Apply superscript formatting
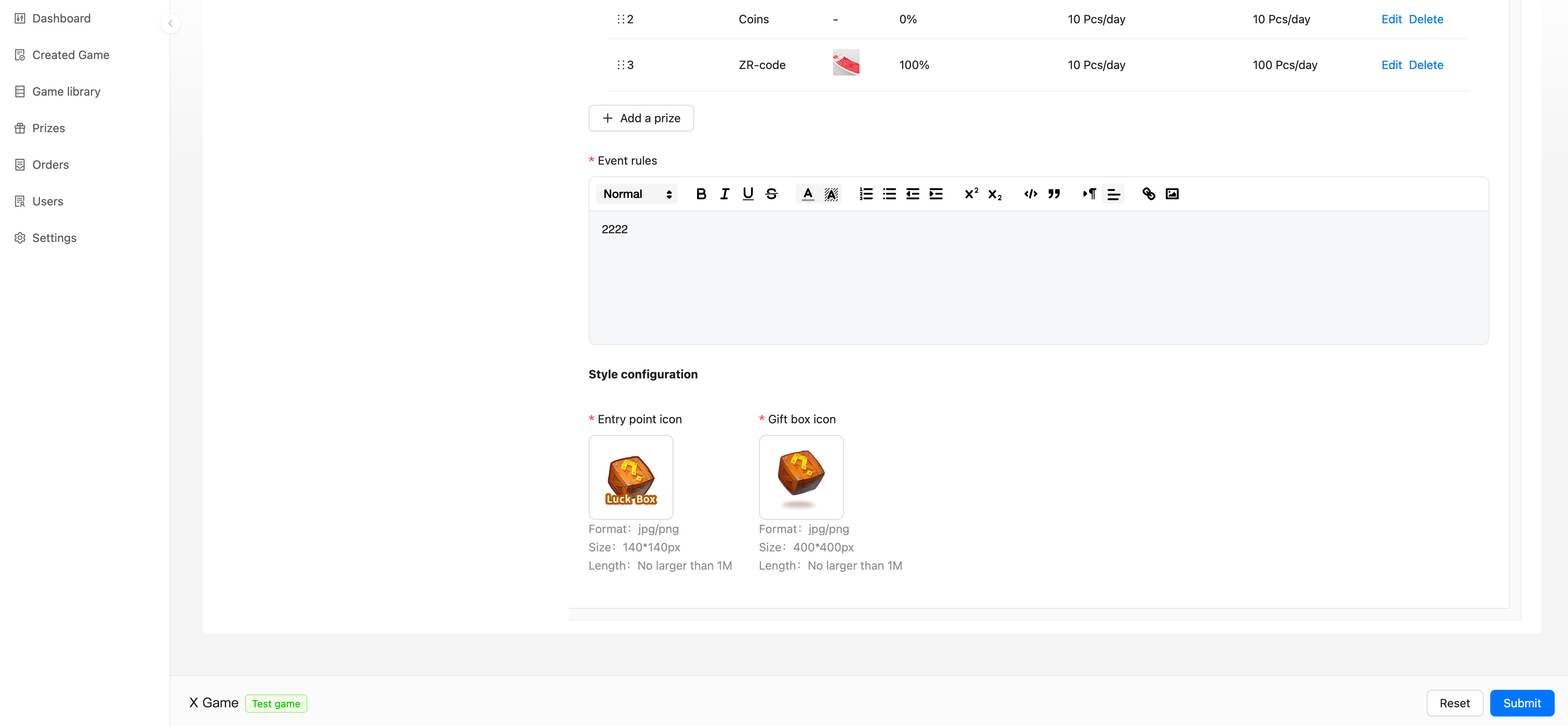The height and width of the screenshot is (726, 1568). pos(971,194)
